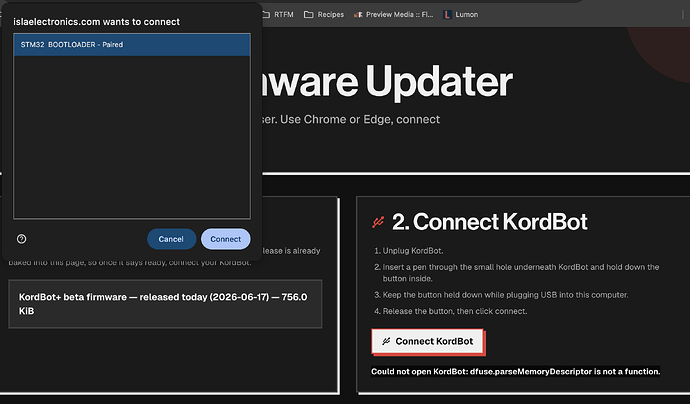Click the Lumon bookmark favicon
Viewport: 690px width, 404px height.
click(x=448, y=15)
